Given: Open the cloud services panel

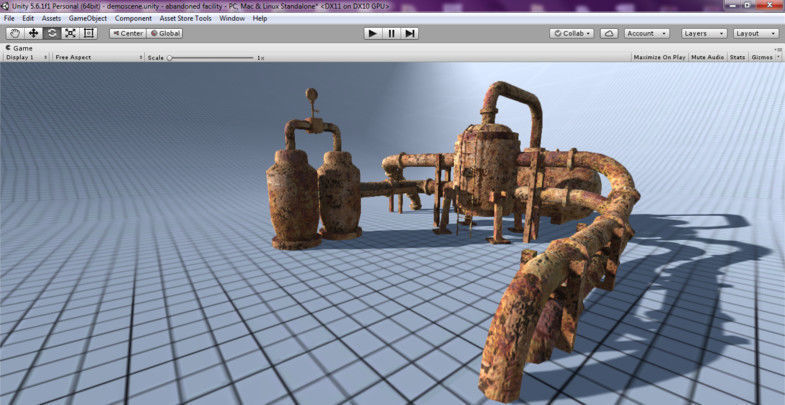Looking at the screenshot, I should click(609, 34).
